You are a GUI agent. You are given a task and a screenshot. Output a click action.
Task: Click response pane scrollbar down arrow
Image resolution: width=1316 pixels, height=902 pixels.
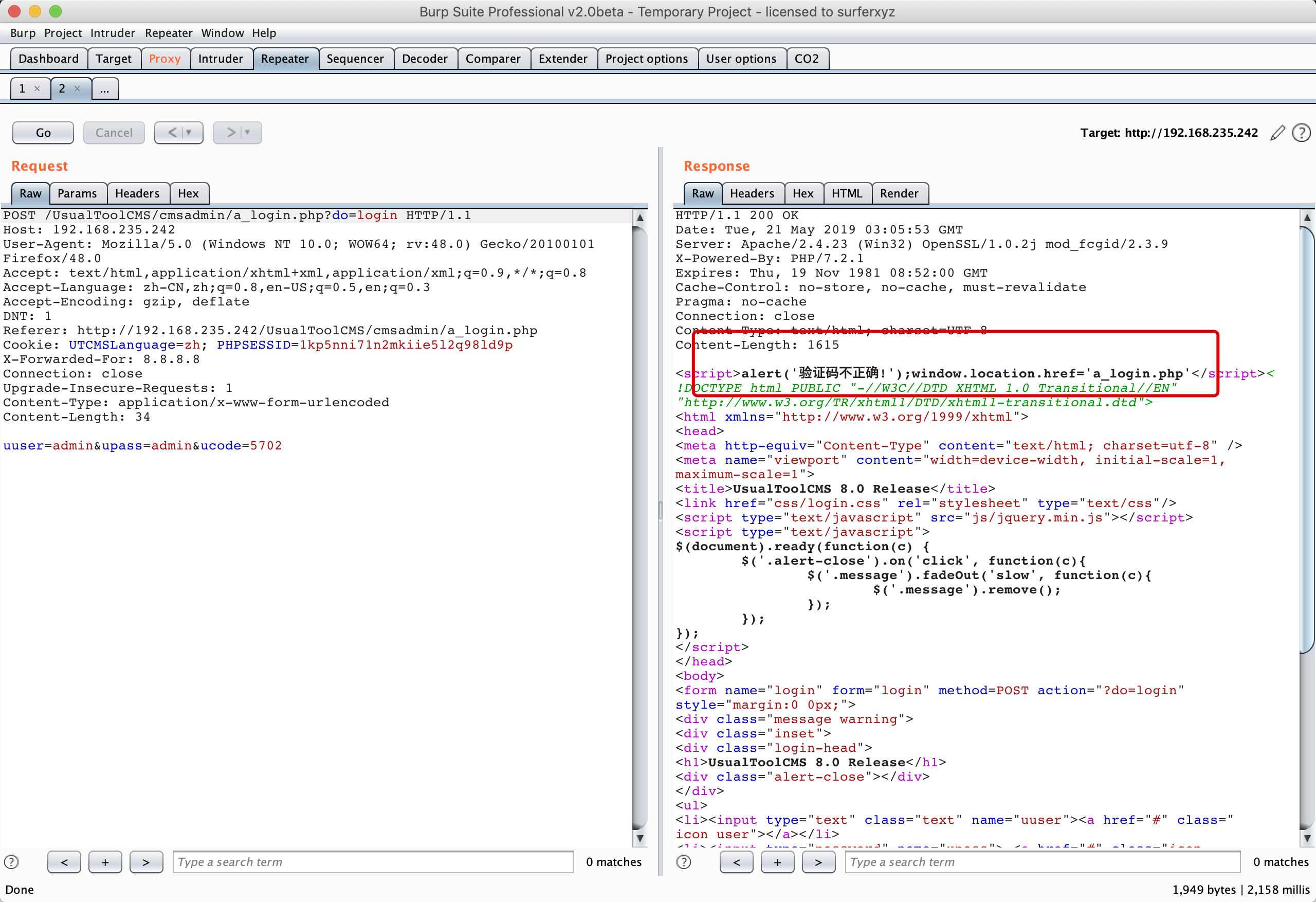pos(1307,838)
